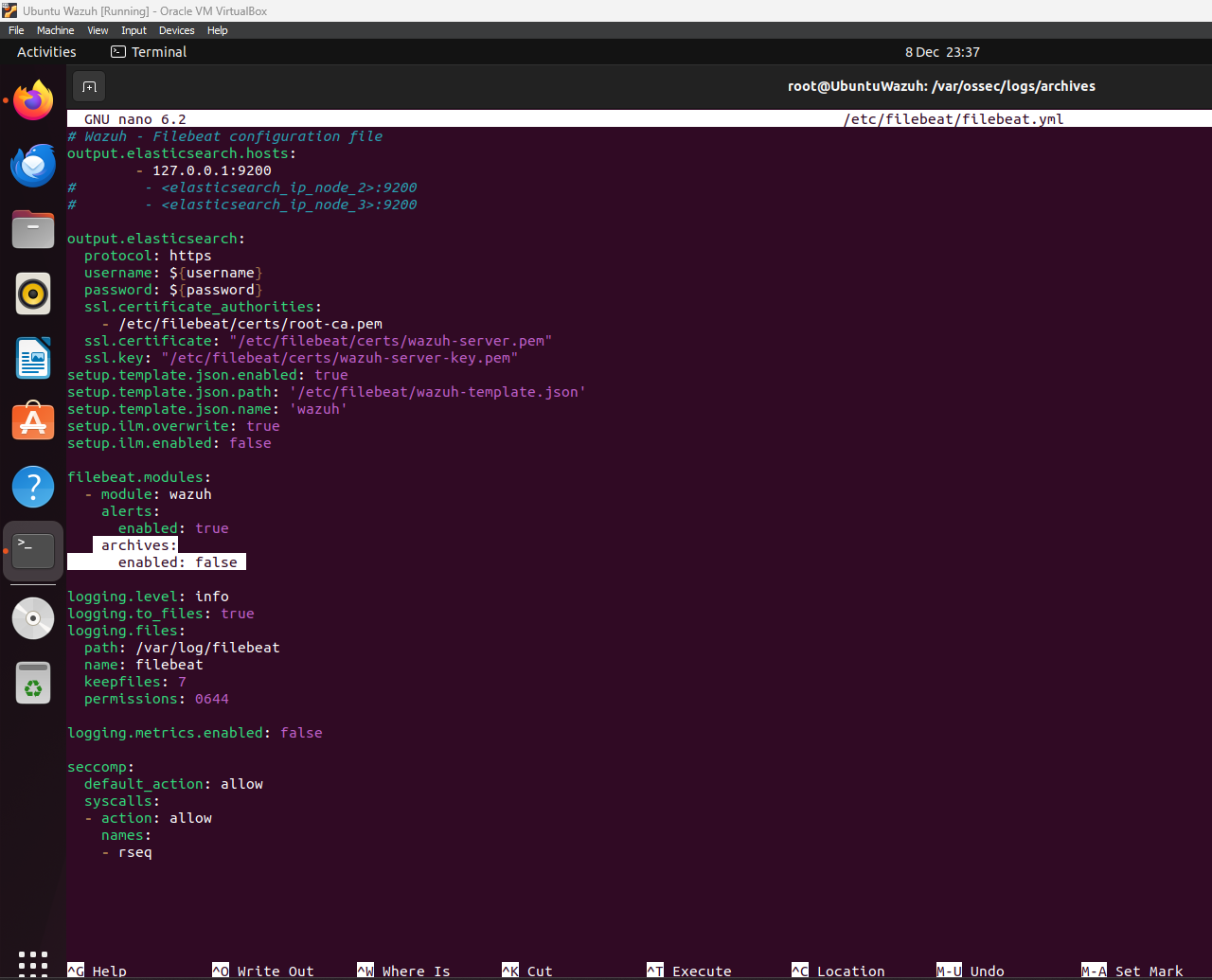Open the VirtualBox Machine menu

[55, 30]
